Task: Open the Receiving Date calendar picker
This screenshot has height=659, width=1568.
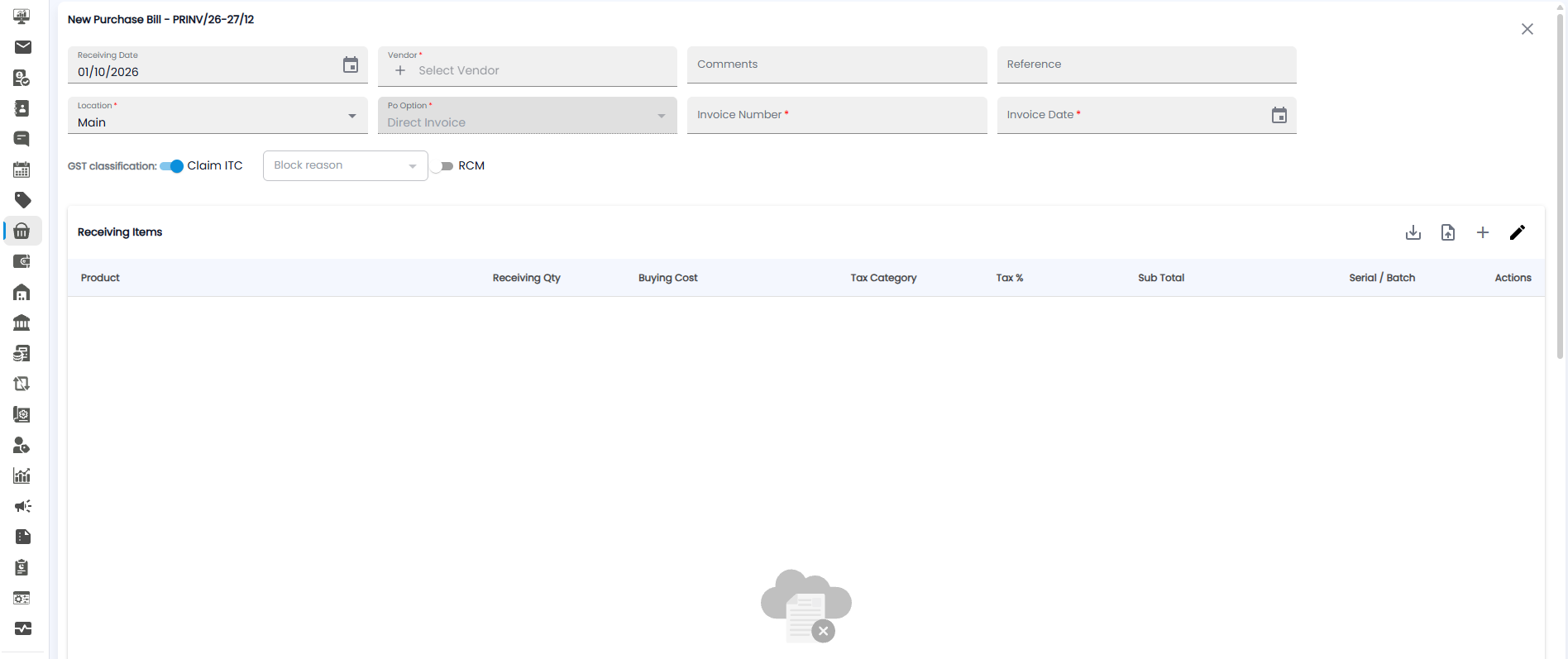Action: 351,64
